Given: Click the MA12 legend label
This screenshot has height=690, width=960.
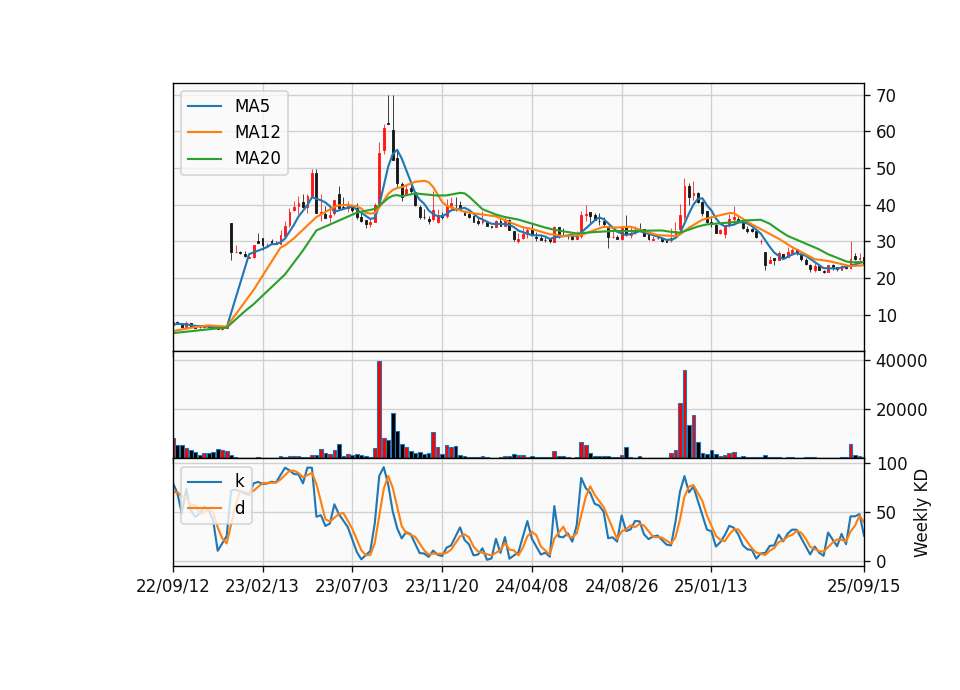Looking at the screenshot, I should point(257,132).
